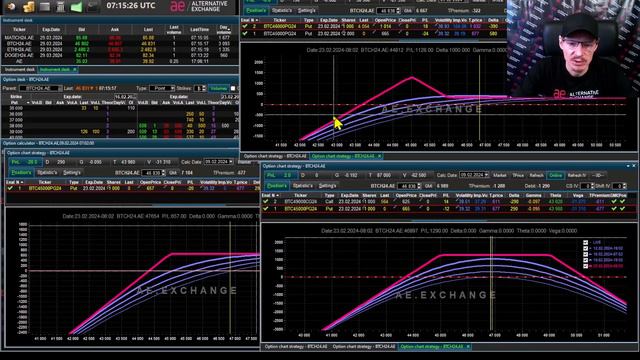640x360 pixels.
Task: Click Theta column header in bottom-right positions table
Action: [x=556, y=196]
